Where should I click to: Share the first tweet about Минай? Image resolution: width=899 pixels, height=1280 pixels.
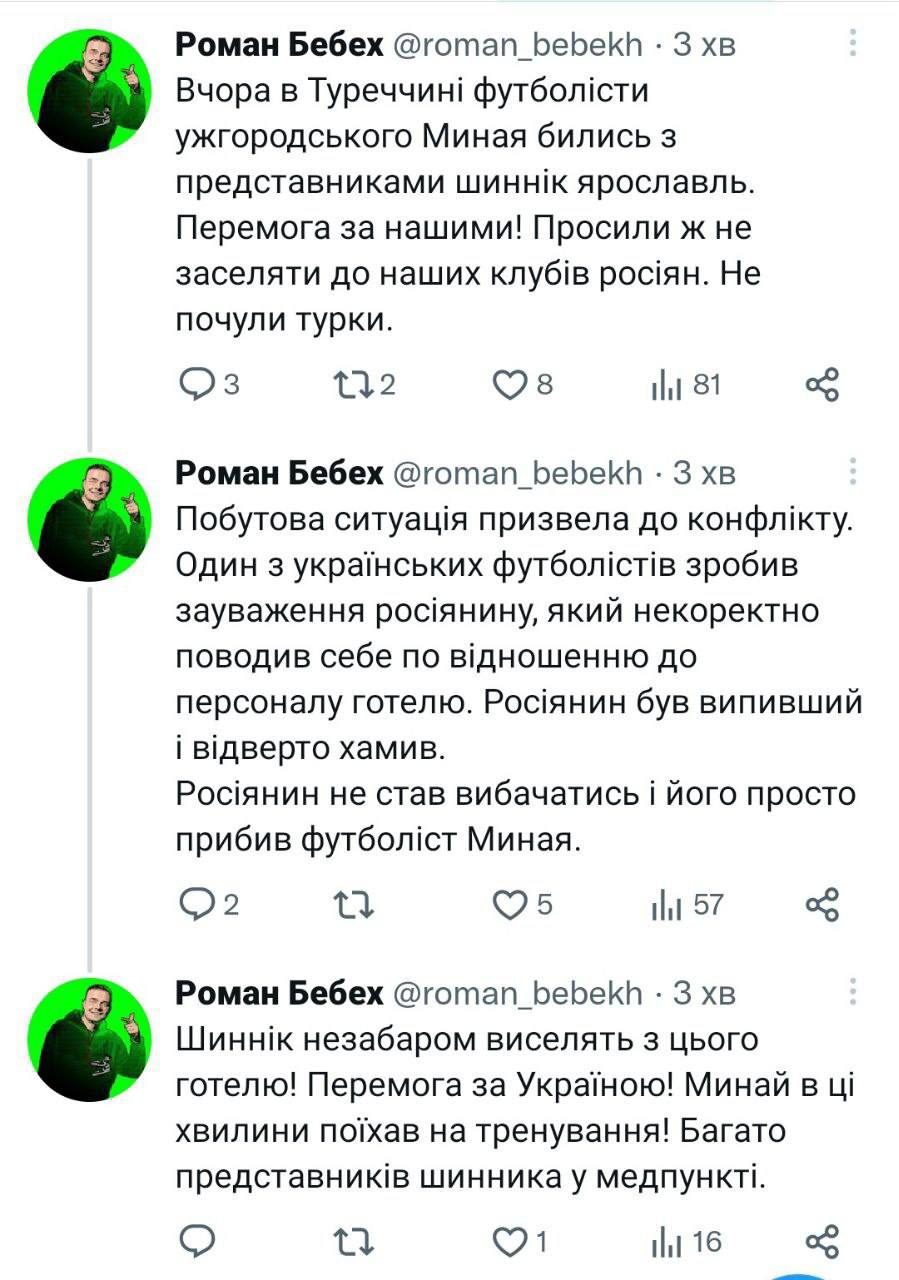pyautogui.click(x=822, y=385)
